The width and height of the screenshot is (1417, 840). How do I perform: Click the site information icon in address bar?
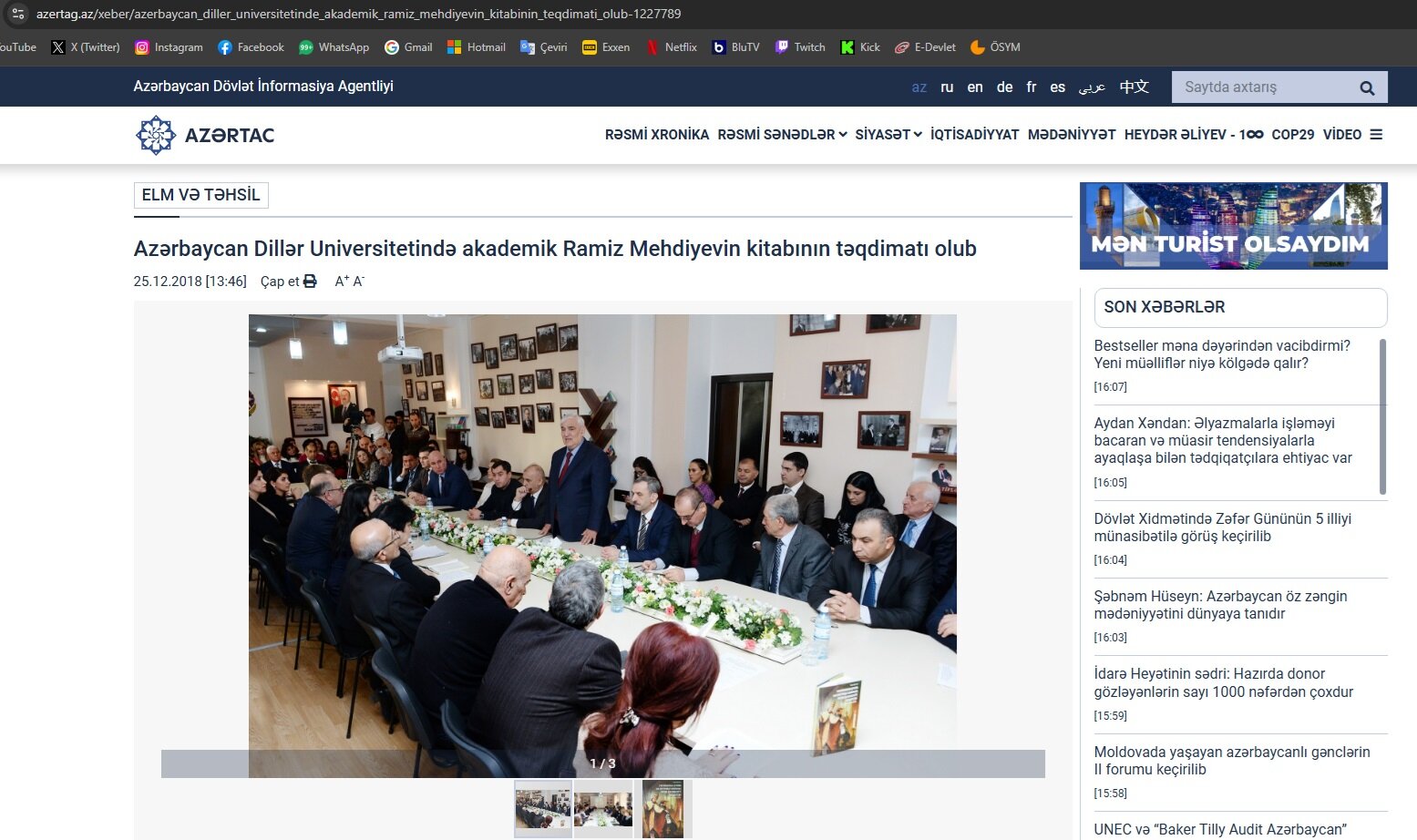pyautogui.click(x=18, y=14)
